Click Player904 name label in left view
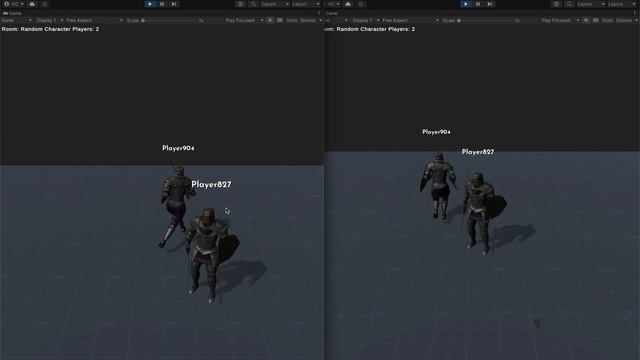Screen dimensions: 640x360 178,148
